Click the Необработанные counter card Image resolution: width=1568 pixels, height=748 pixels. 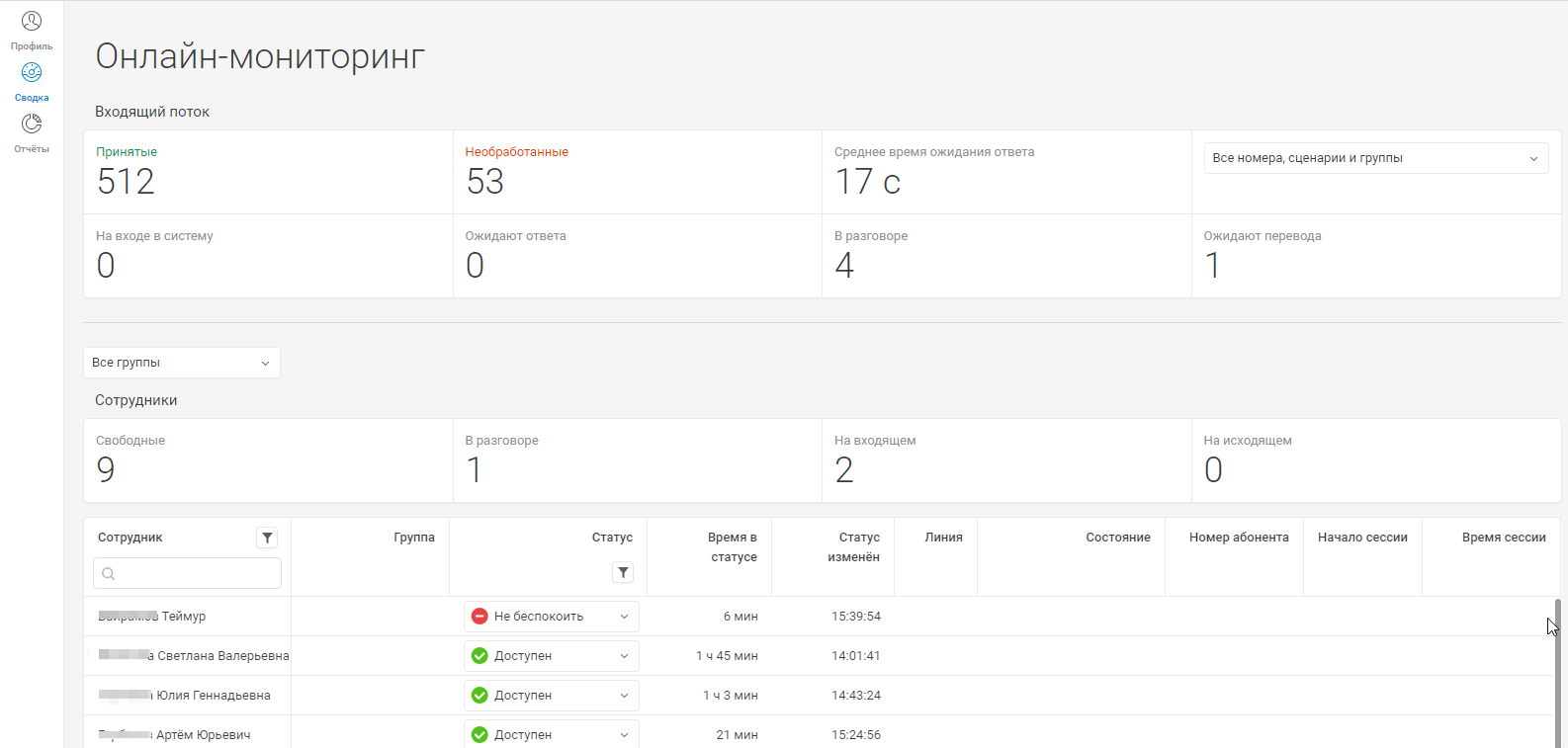tap(637, 172)
